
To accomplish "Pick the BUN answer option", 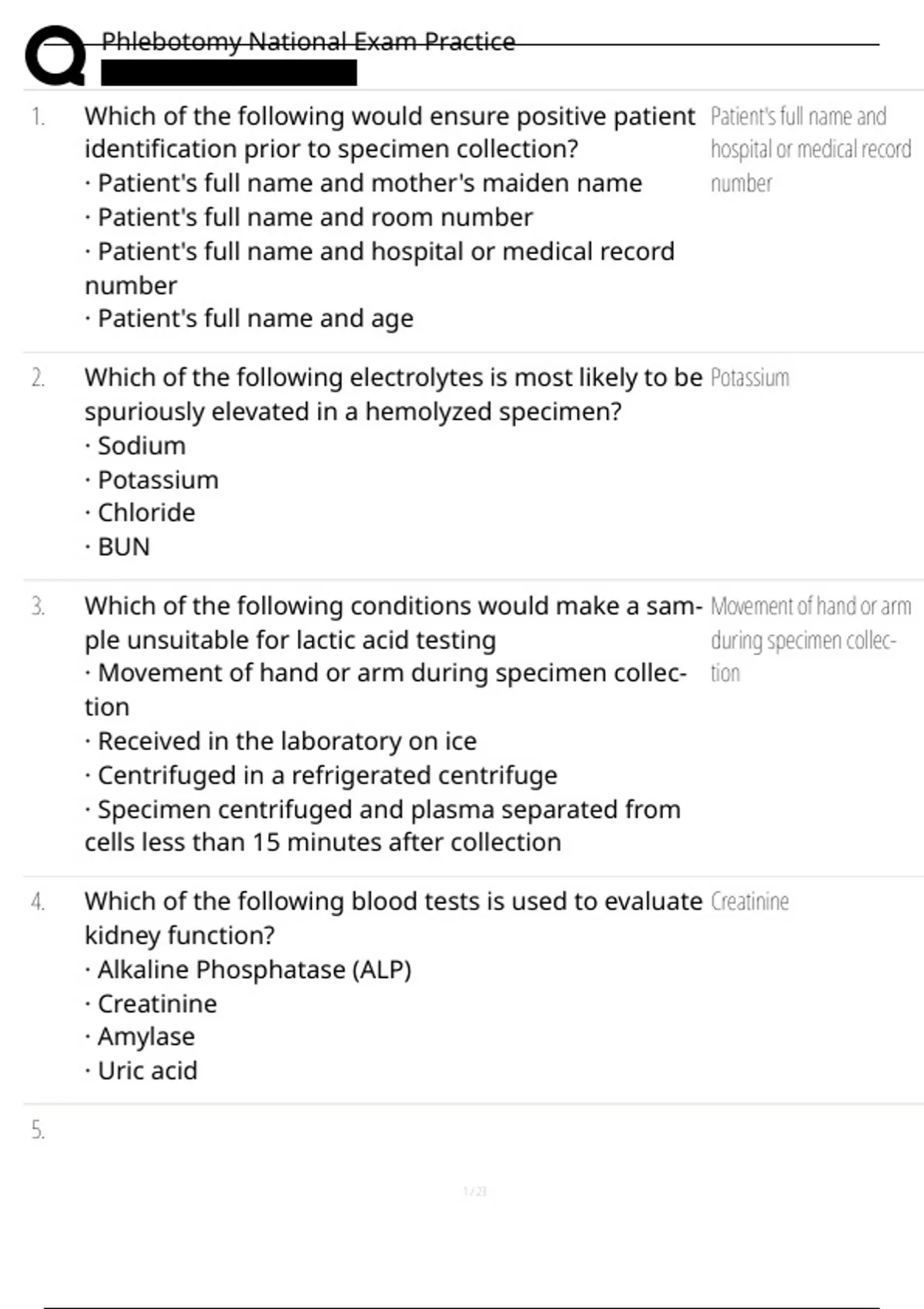I will 123,547.
